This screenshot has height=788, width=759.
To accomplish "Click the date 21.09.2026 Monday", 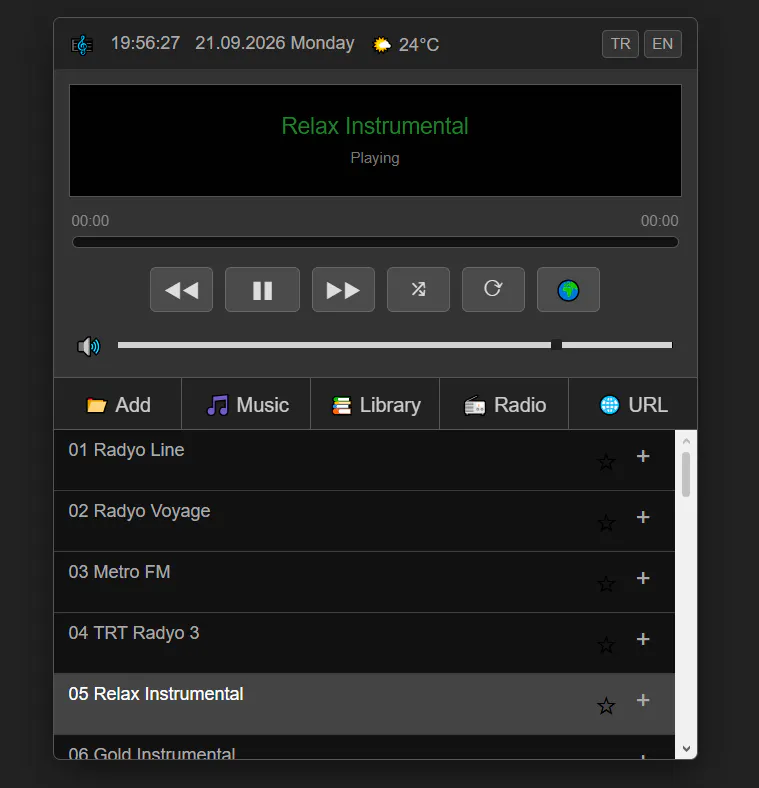I will [274, 43].
